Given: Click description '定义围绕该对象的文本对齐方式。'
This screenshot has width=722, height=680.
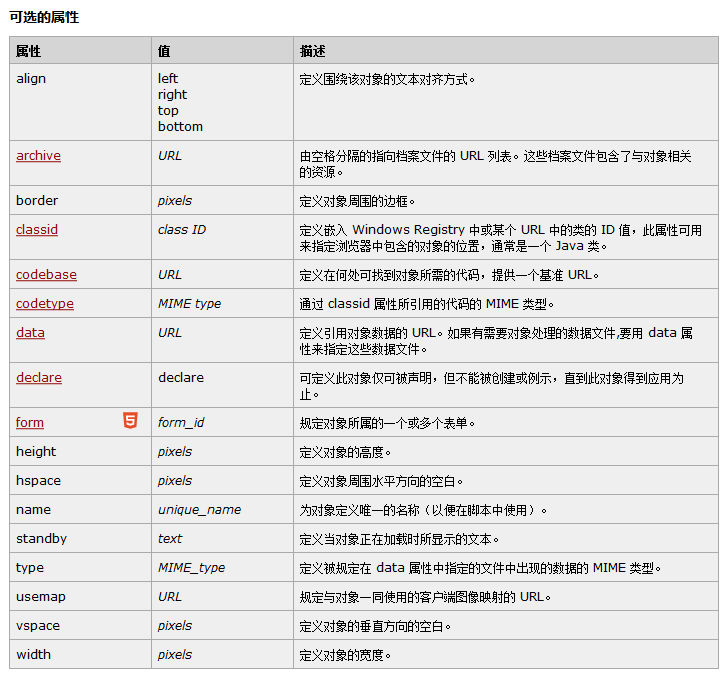Looking at the screenshot, I should (x=387, y=79).
